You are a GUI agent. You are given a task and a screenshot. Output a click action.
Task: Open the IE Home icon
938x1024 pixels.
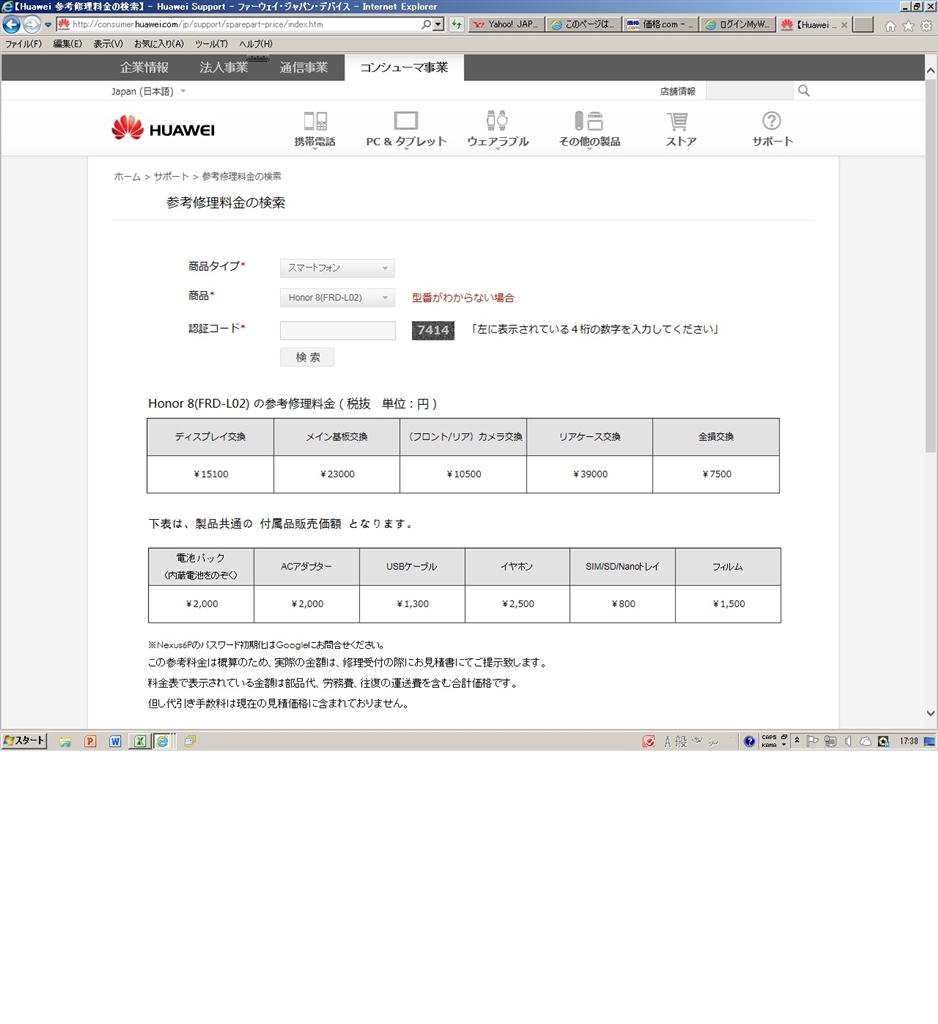pyautogui.click(x=890, y=25)
